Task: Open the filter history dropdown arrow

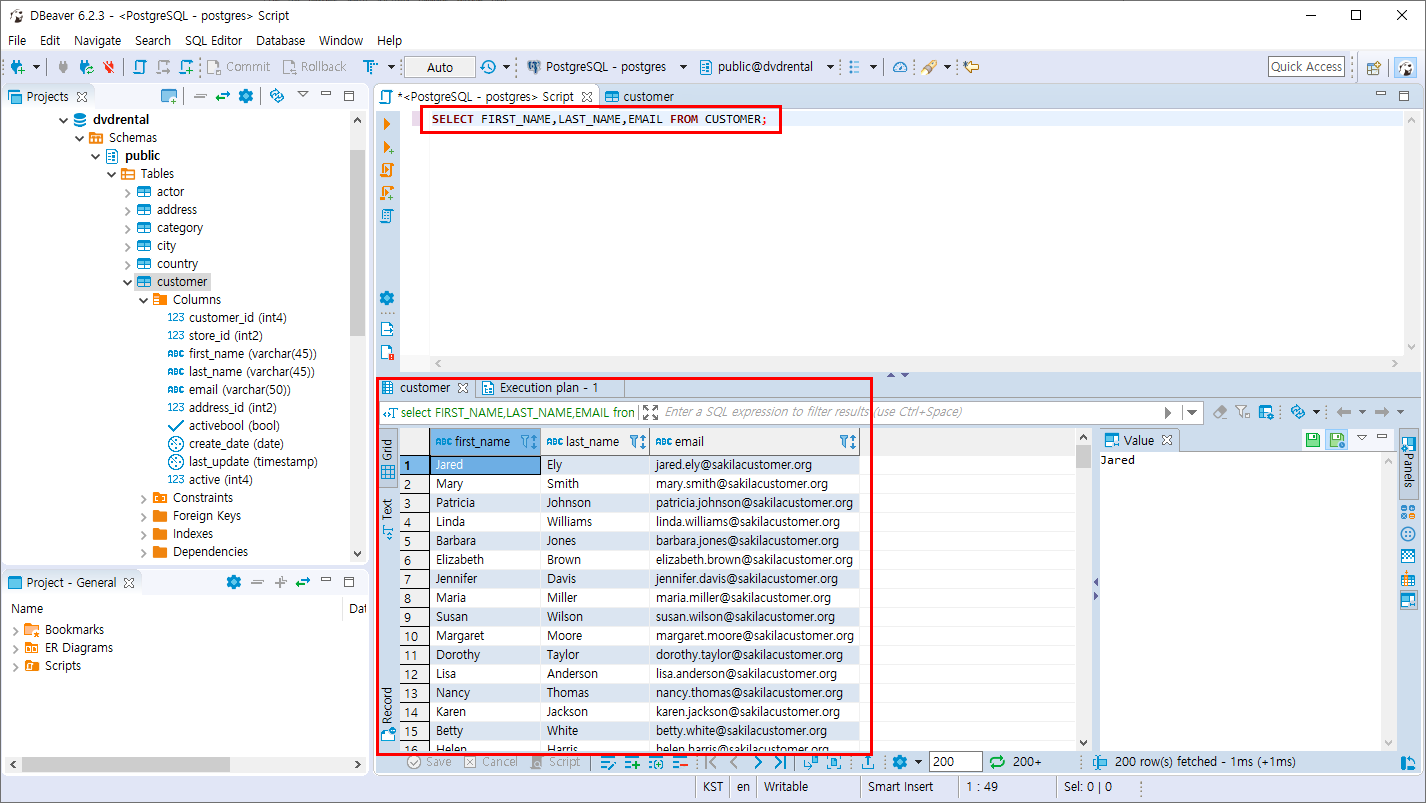Action: (1192, 412)
